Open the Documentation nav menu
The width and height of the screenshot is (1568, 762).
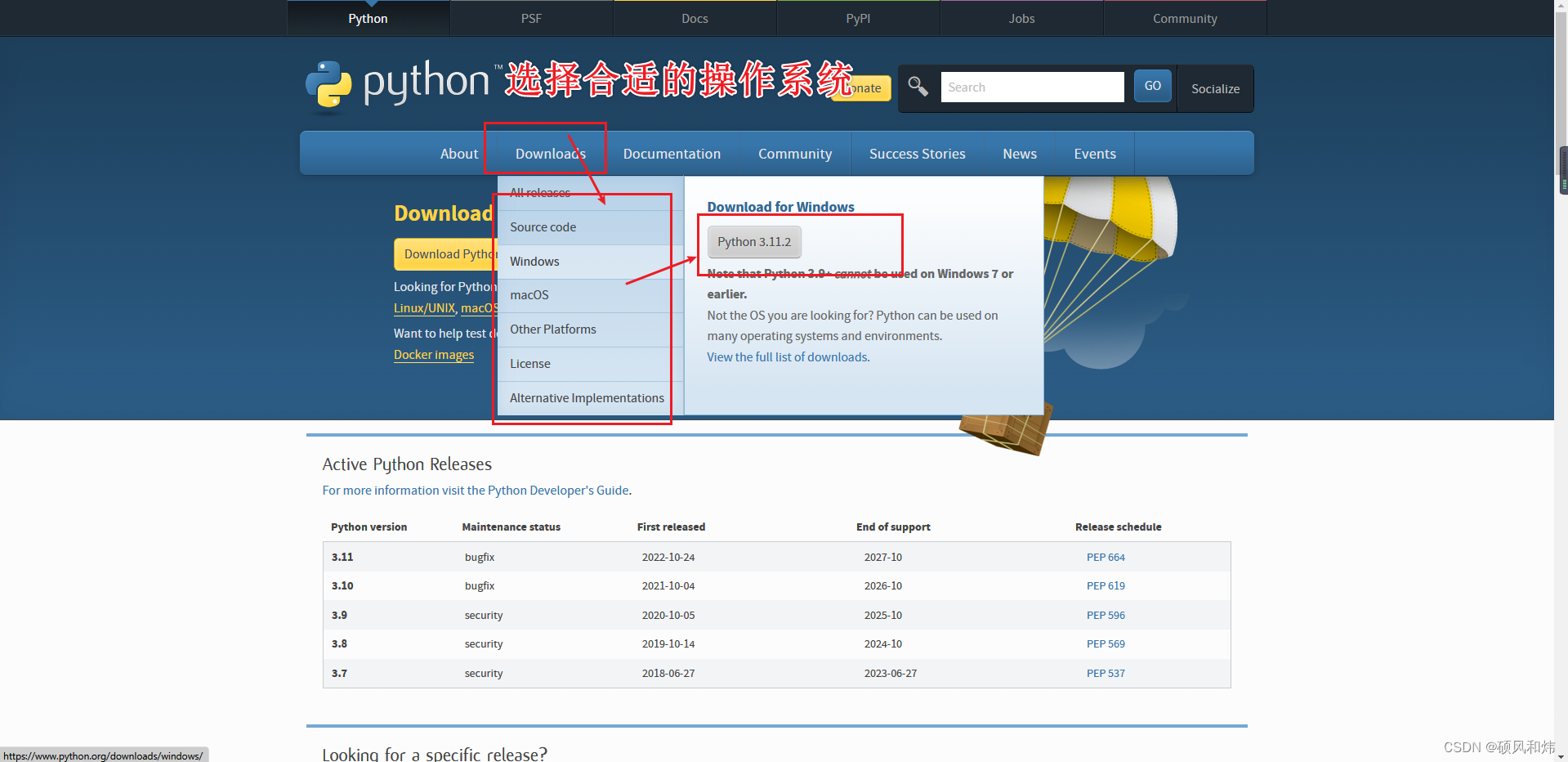coord(672,154)
